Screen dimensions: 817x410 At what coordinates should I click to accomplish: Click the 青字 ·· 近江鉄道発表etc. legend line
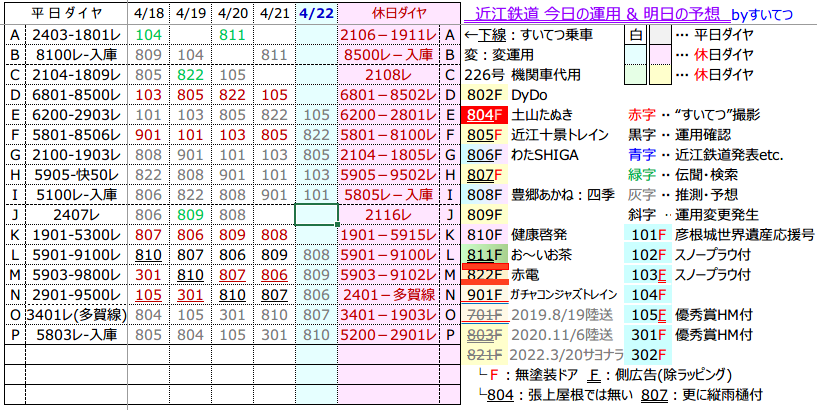coord(707,155)
